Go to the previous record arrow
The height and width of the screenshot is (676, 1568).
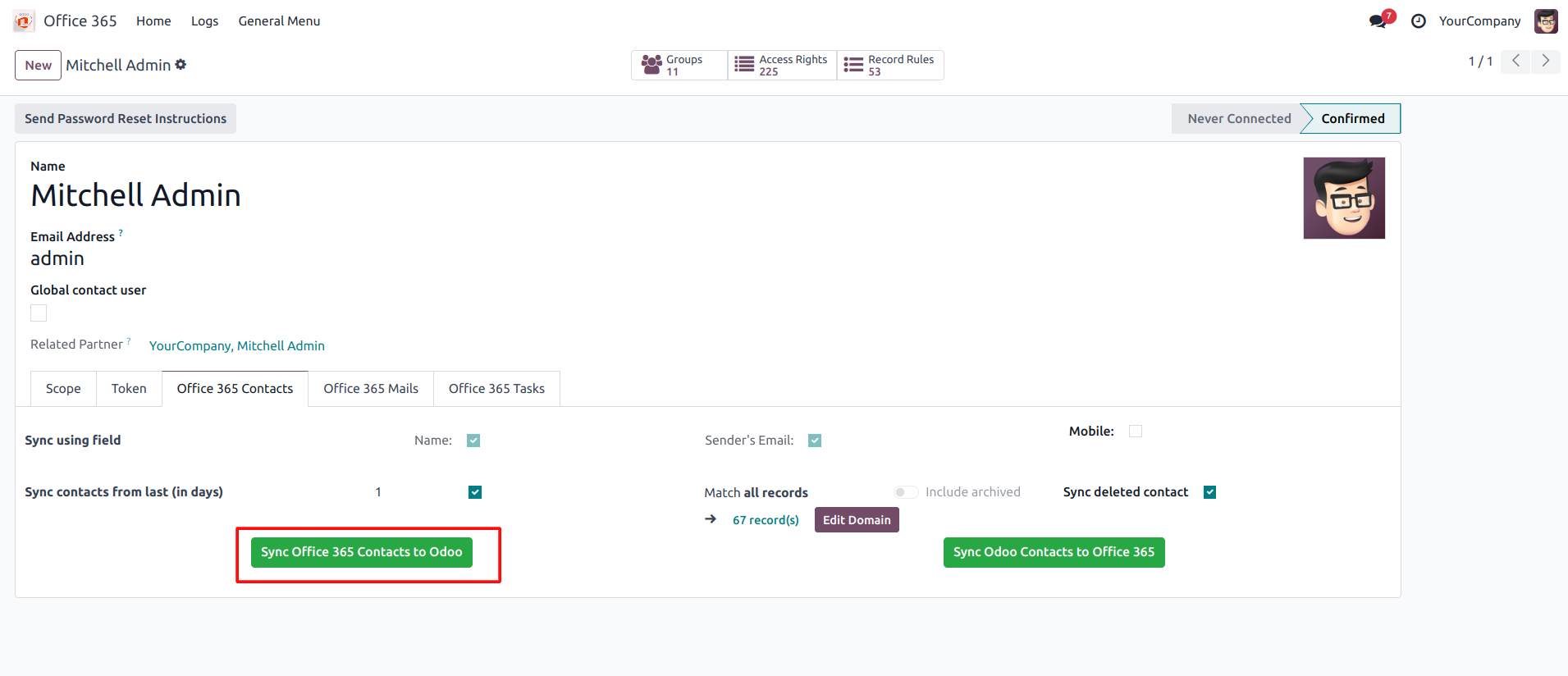point(1515,61)
